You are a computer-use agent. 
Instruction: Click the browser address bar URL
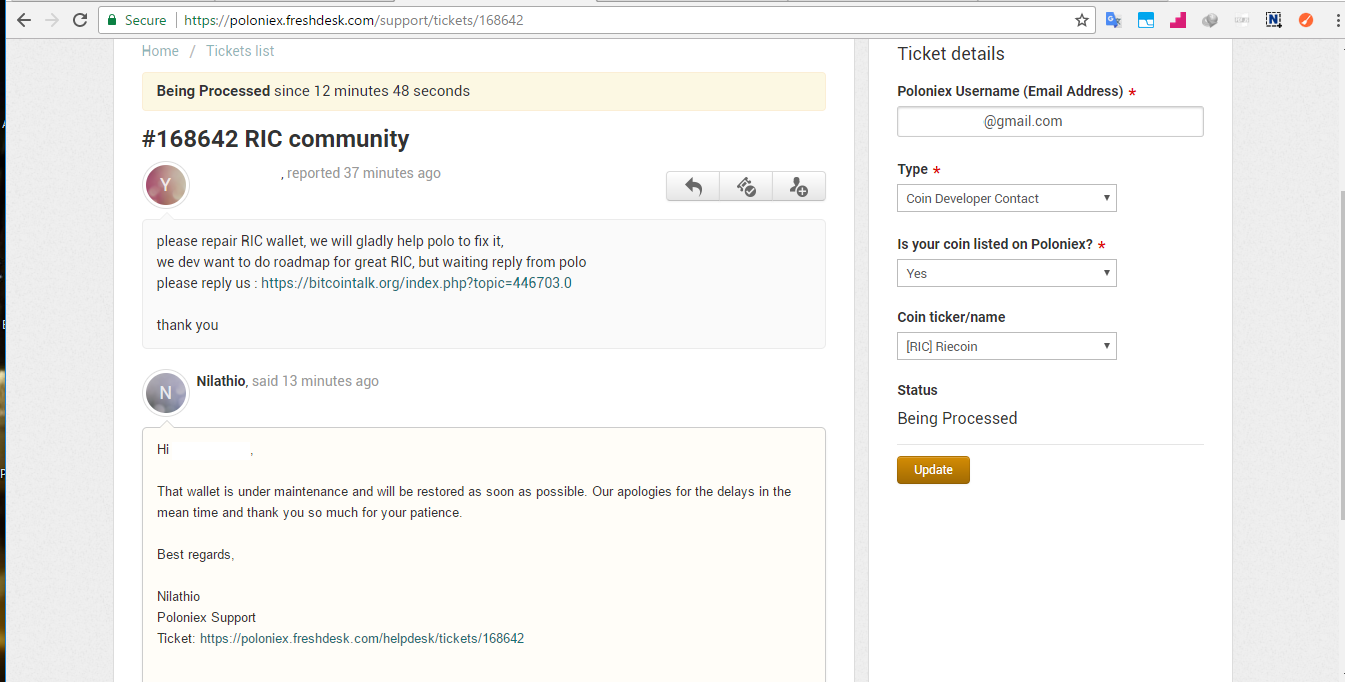353,20
